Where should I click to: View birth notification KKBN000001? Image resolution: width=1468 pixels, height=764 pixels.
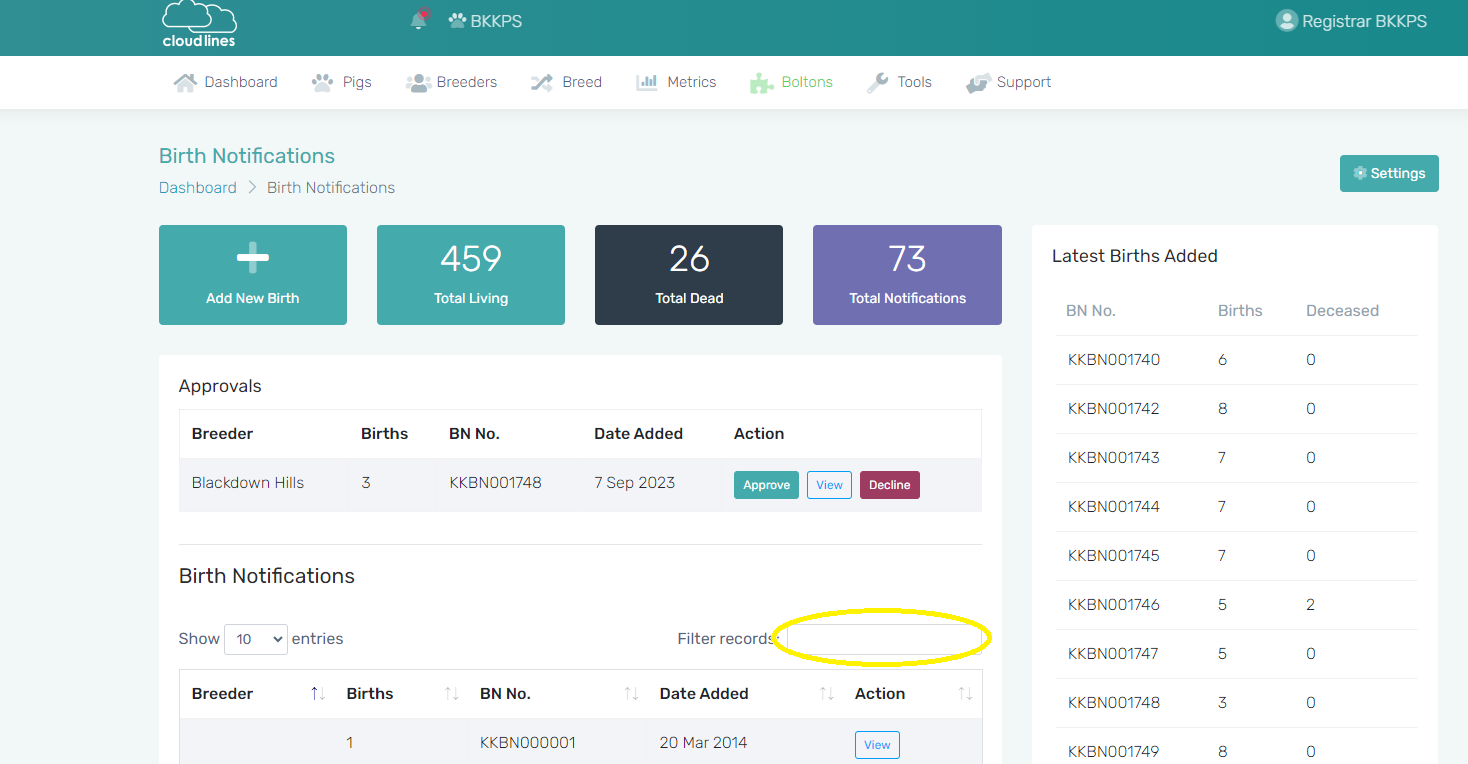877,745
